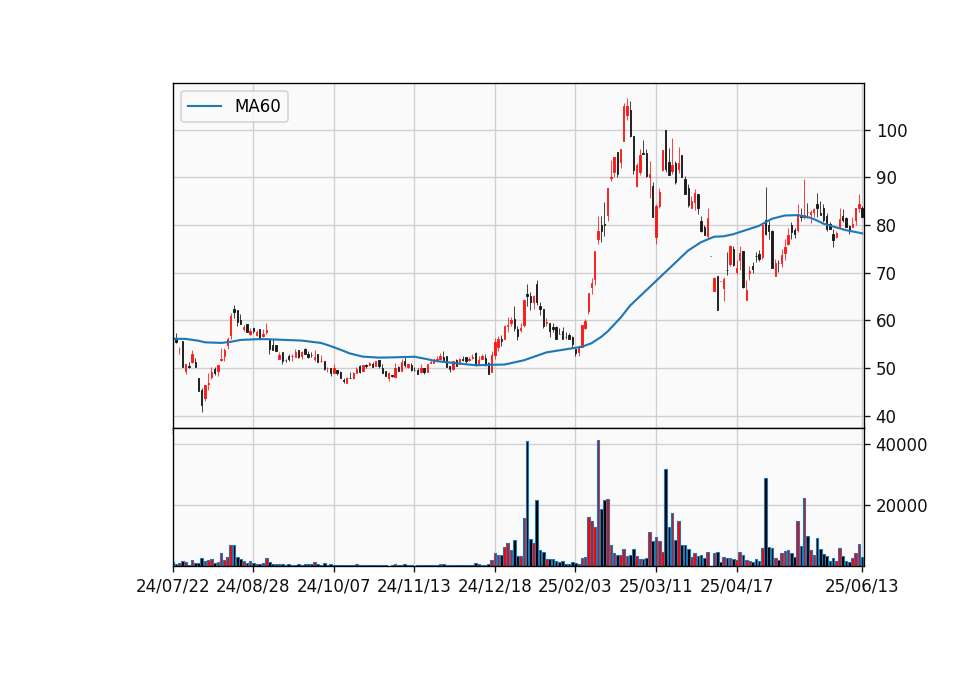Viewport: 960px width, 690px height.
Task: Click the 90 price axis label
Action: tap(887, 178)
